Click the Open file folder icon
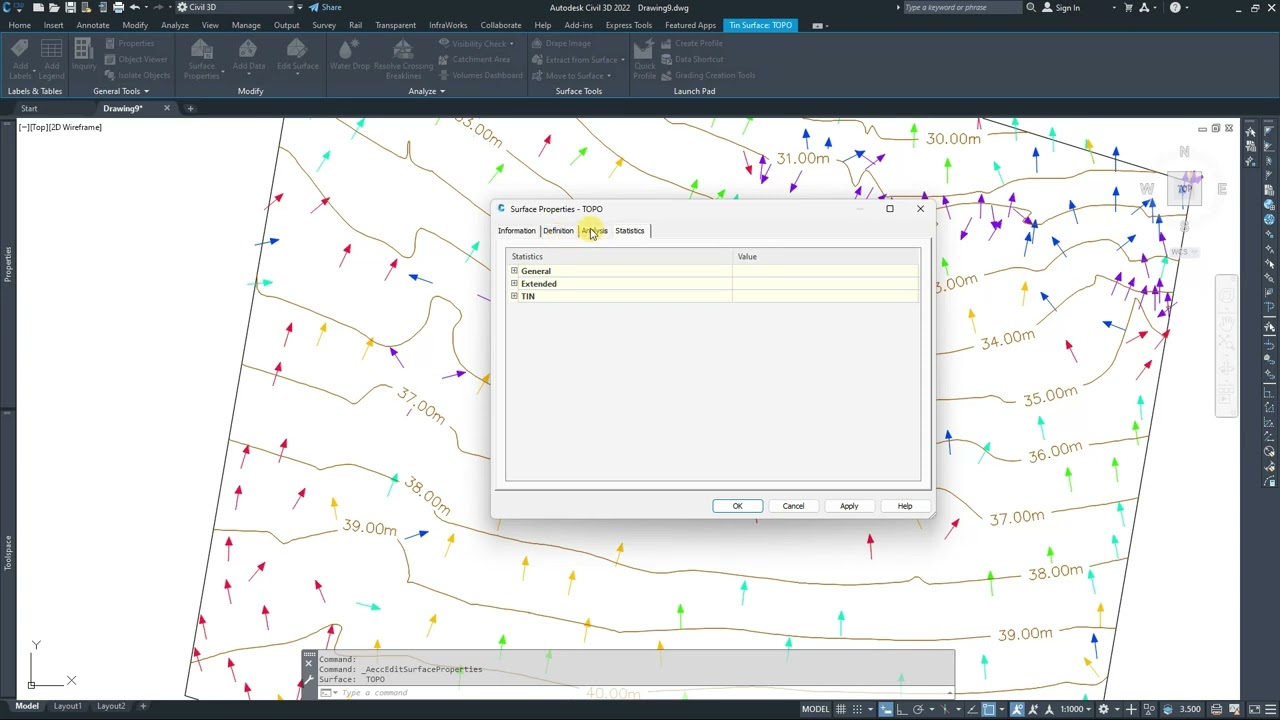 coord(54,7)
